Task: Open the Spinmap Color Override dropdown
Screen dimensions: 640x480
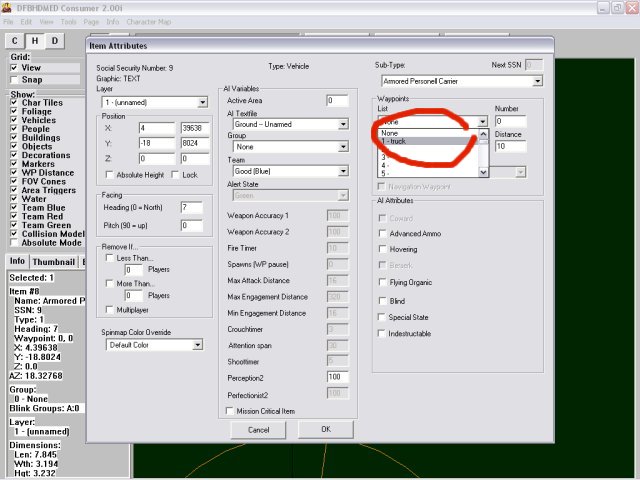Action: (x=196, y=344)
